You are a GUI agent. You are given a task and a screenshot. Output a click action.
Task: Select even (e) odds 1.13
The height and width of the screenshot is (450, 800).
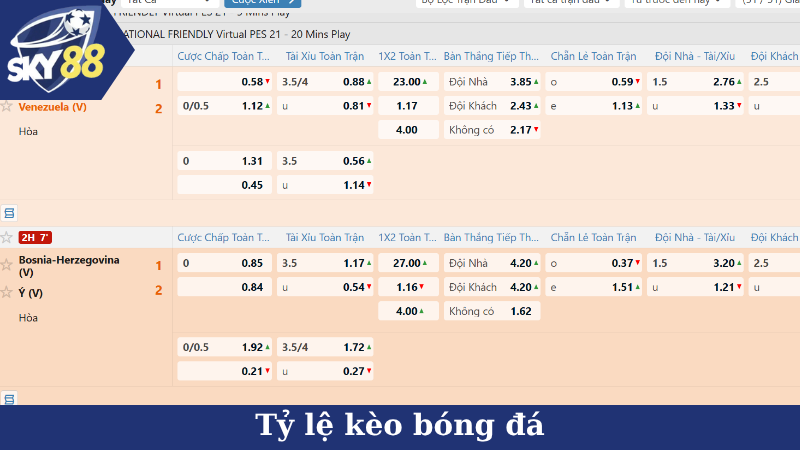pyautogui.click(x=593, y=106)
